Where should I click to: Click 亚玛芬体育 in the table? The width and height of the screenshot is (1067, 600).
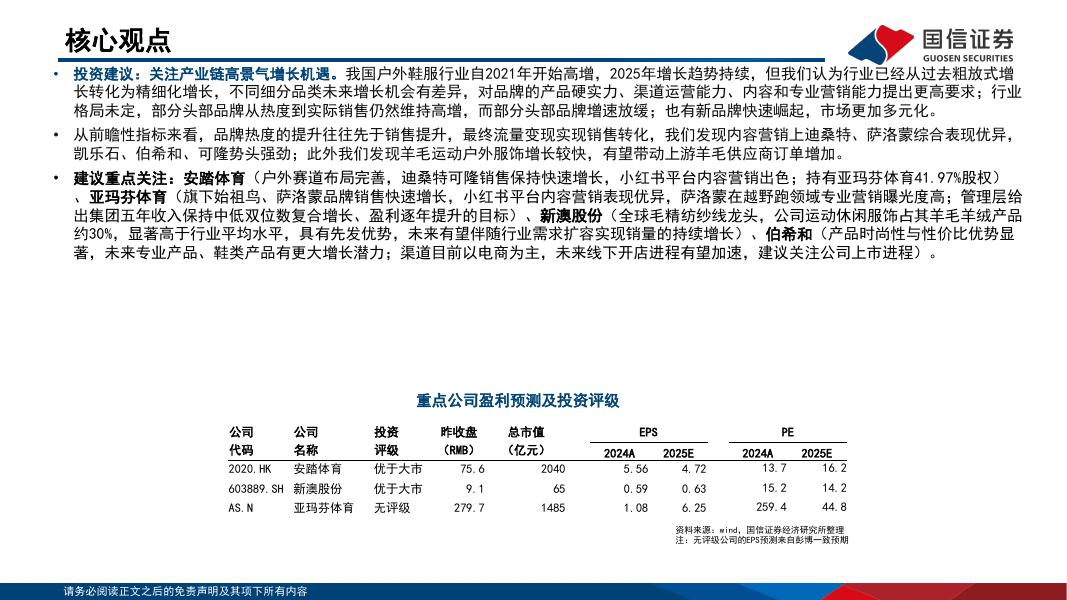[324, 508]
